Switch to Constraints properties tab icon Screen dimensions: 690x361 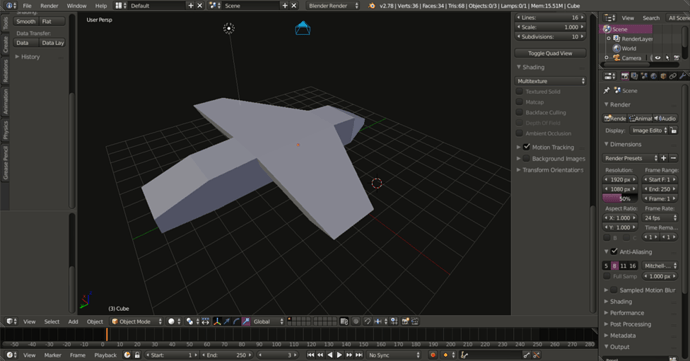click(673, 76)
